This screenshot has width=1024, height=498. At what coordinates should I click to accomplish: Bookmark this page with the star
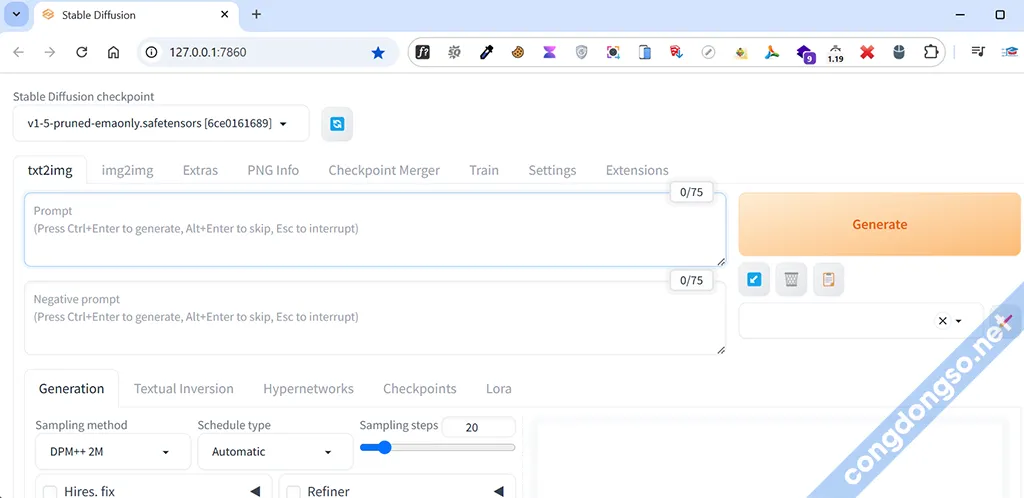point(378,53)
